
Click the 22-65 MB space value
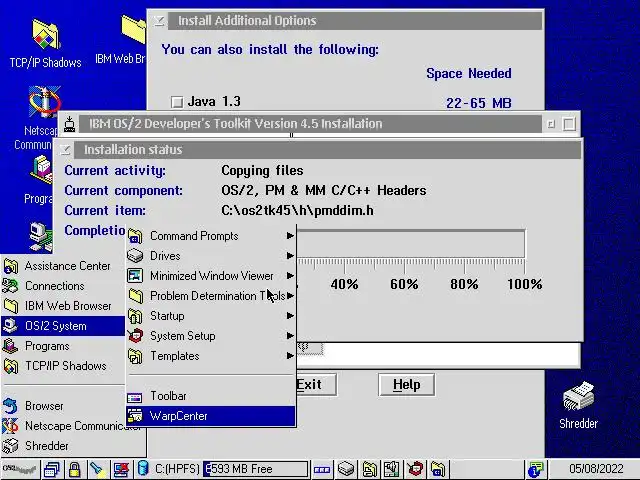tap(478, 103)
